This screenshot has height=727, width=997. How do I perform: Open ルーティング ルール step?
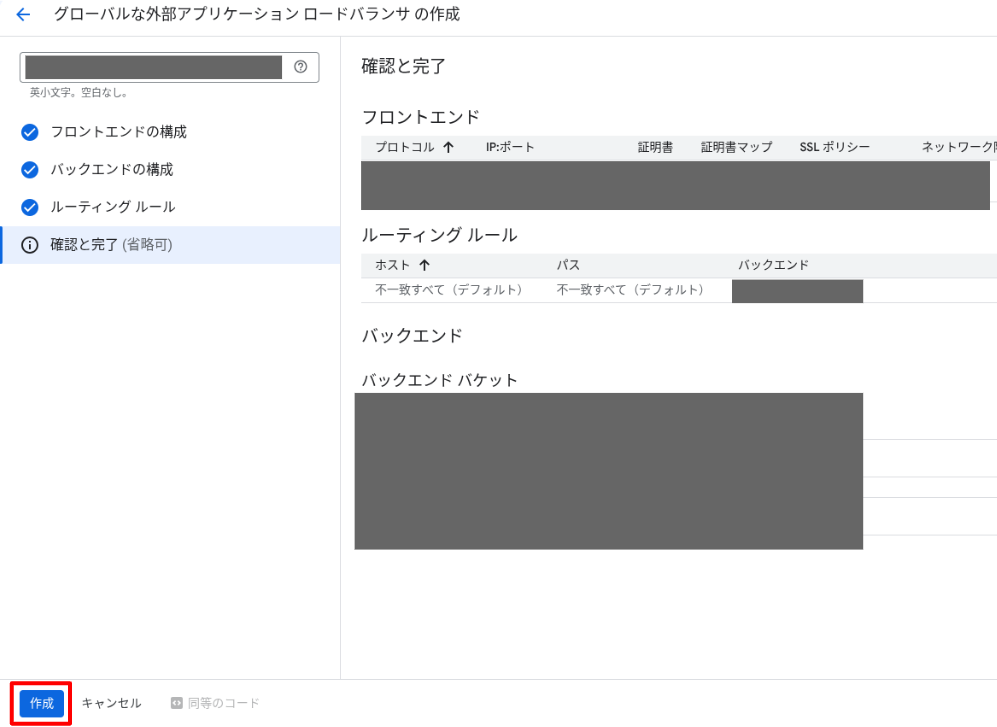click(x=113, y=207)
